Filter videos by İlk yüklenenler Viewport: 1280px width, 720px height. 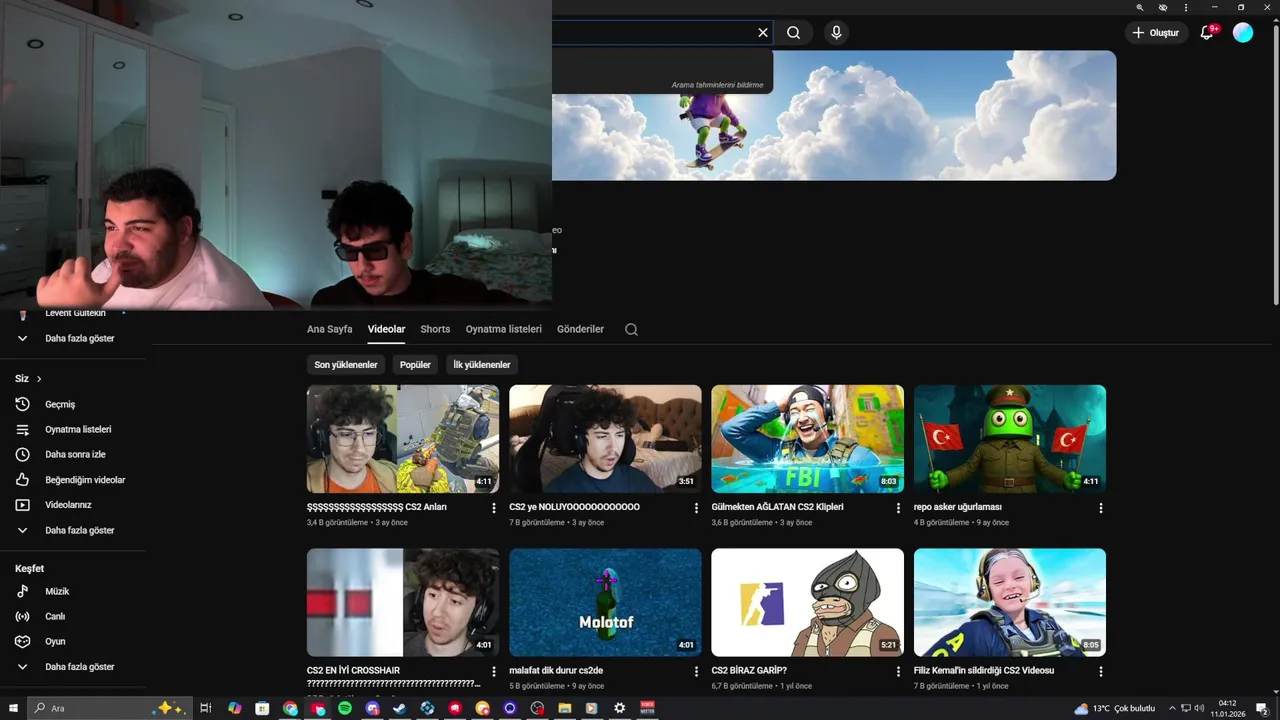click(x=482, y=365)
